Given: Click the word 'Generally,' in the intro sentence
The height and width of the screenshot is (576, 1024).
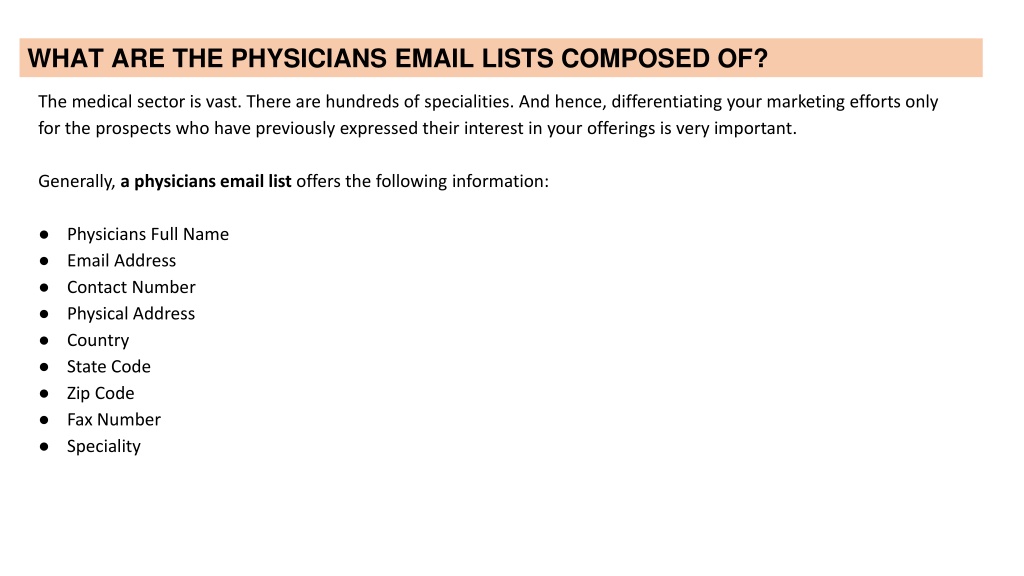Looking at the screenshot, I should pos(77,181).
